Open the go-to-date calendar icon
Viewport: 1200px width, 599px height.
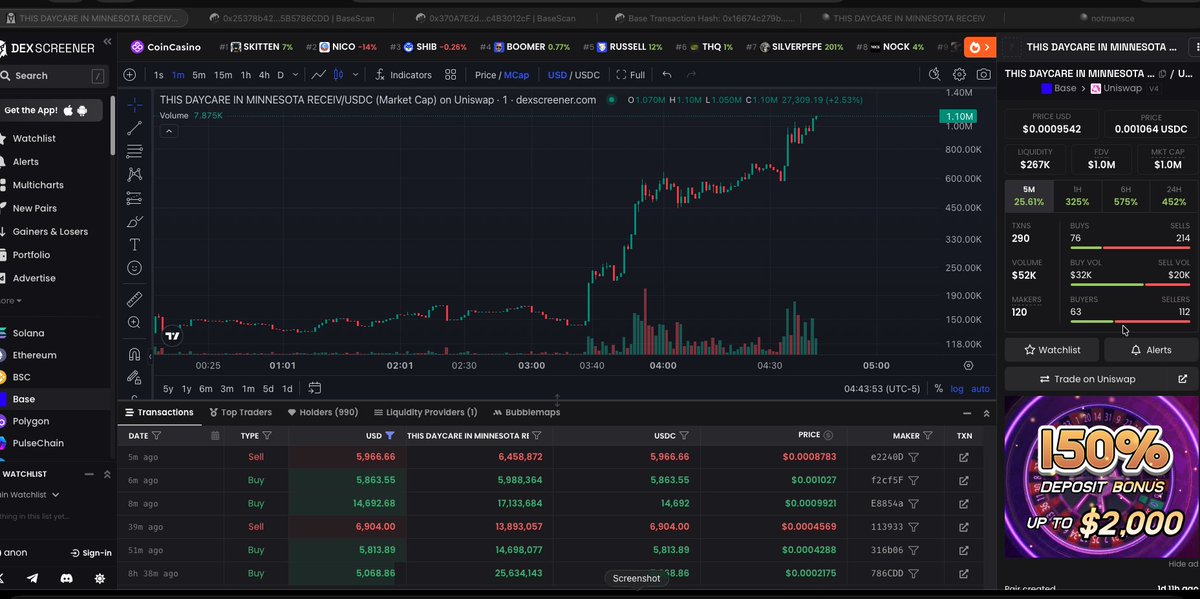point(315,388)
